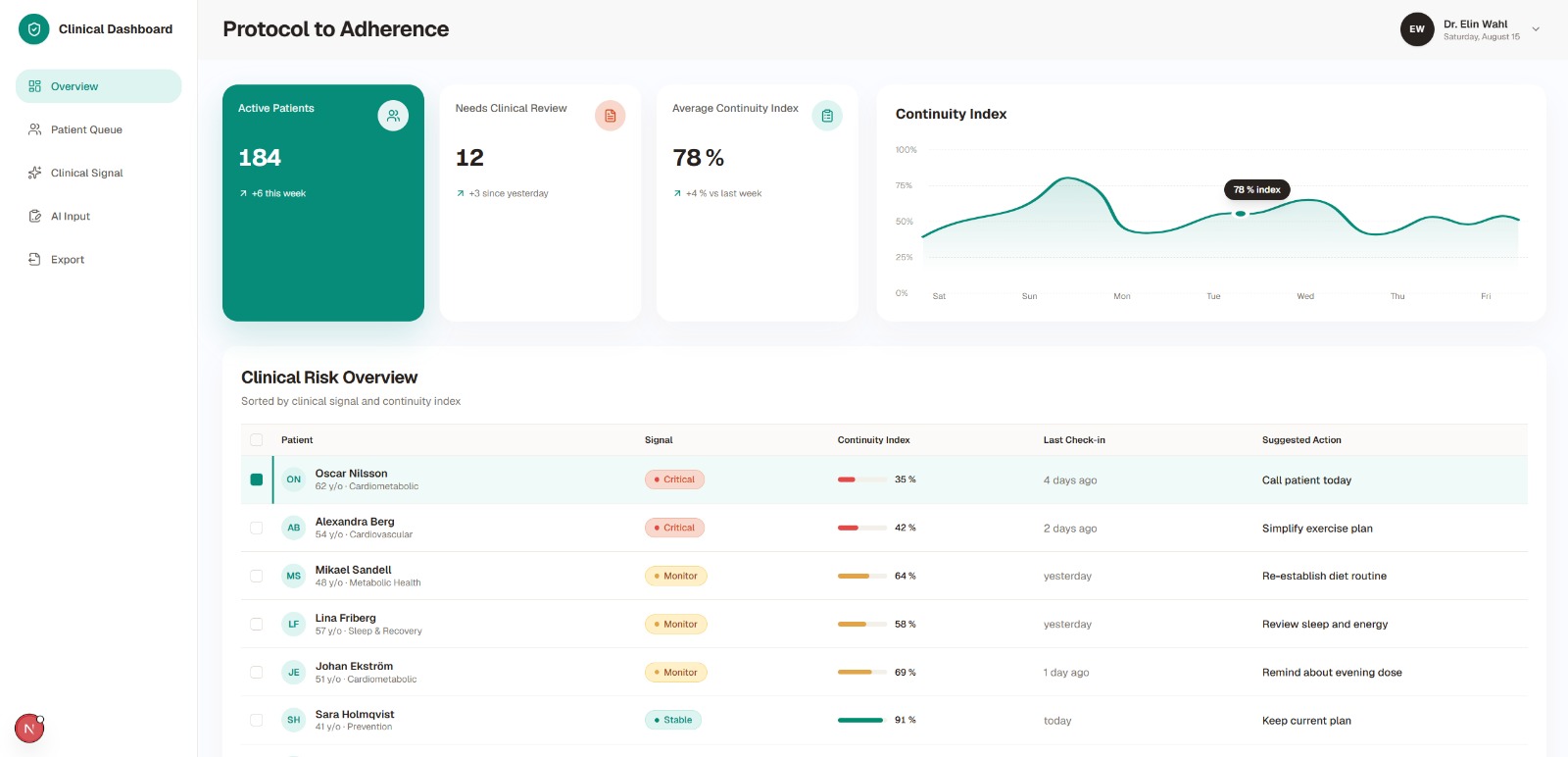Click the AI Input edit icon
This screenshot has width=1568, height=757.
35,216
